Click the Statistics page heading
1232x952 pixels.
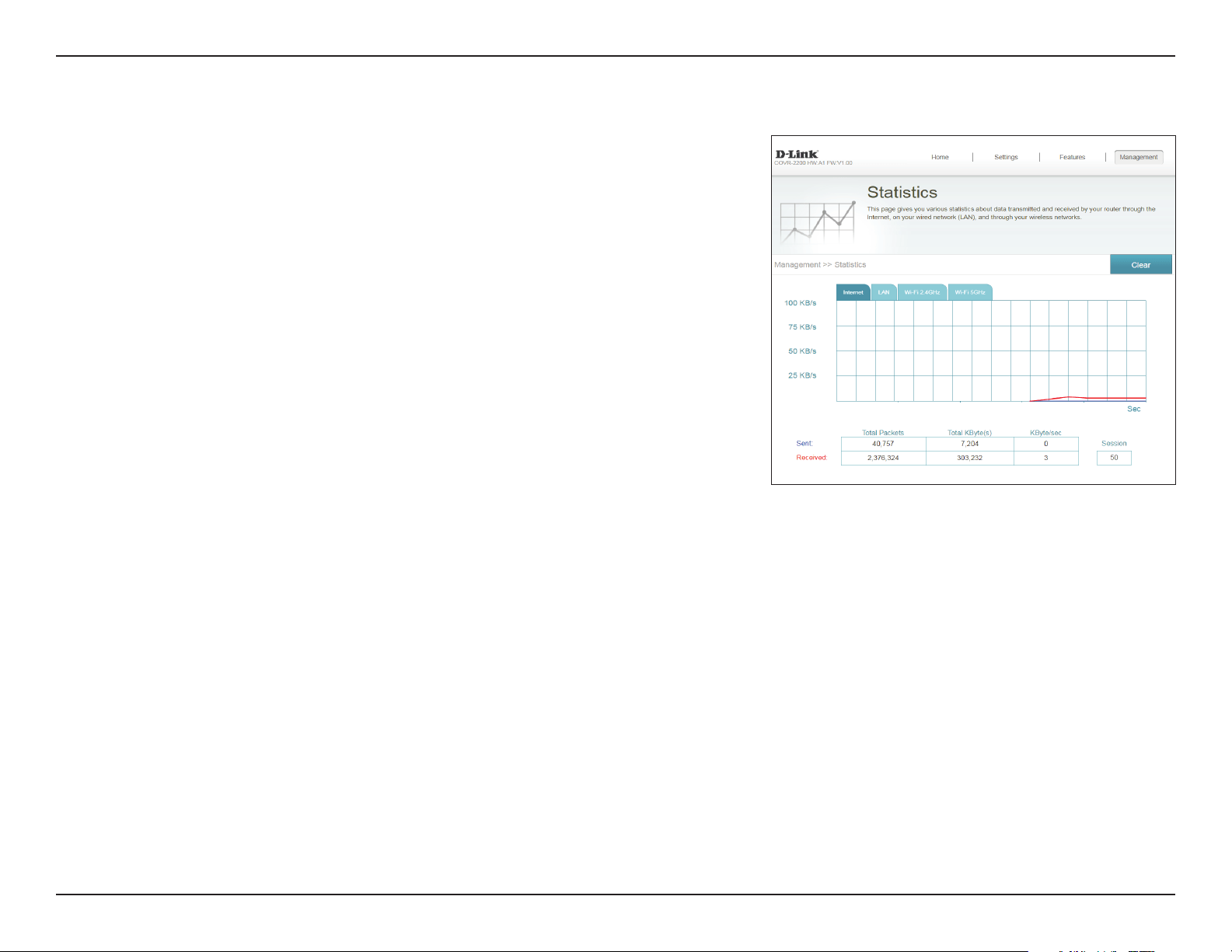pos(902,192)
